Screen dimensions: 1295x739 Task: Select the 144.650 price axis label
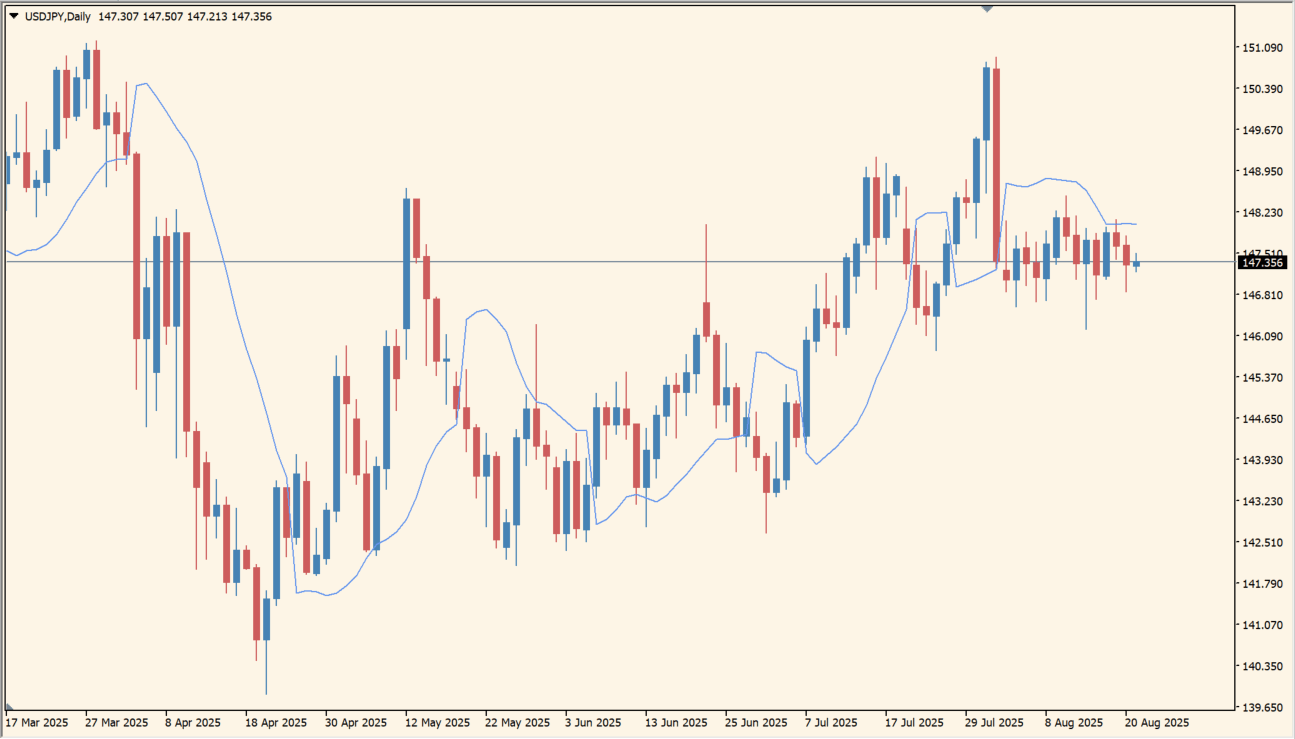tap(1263, 419)
